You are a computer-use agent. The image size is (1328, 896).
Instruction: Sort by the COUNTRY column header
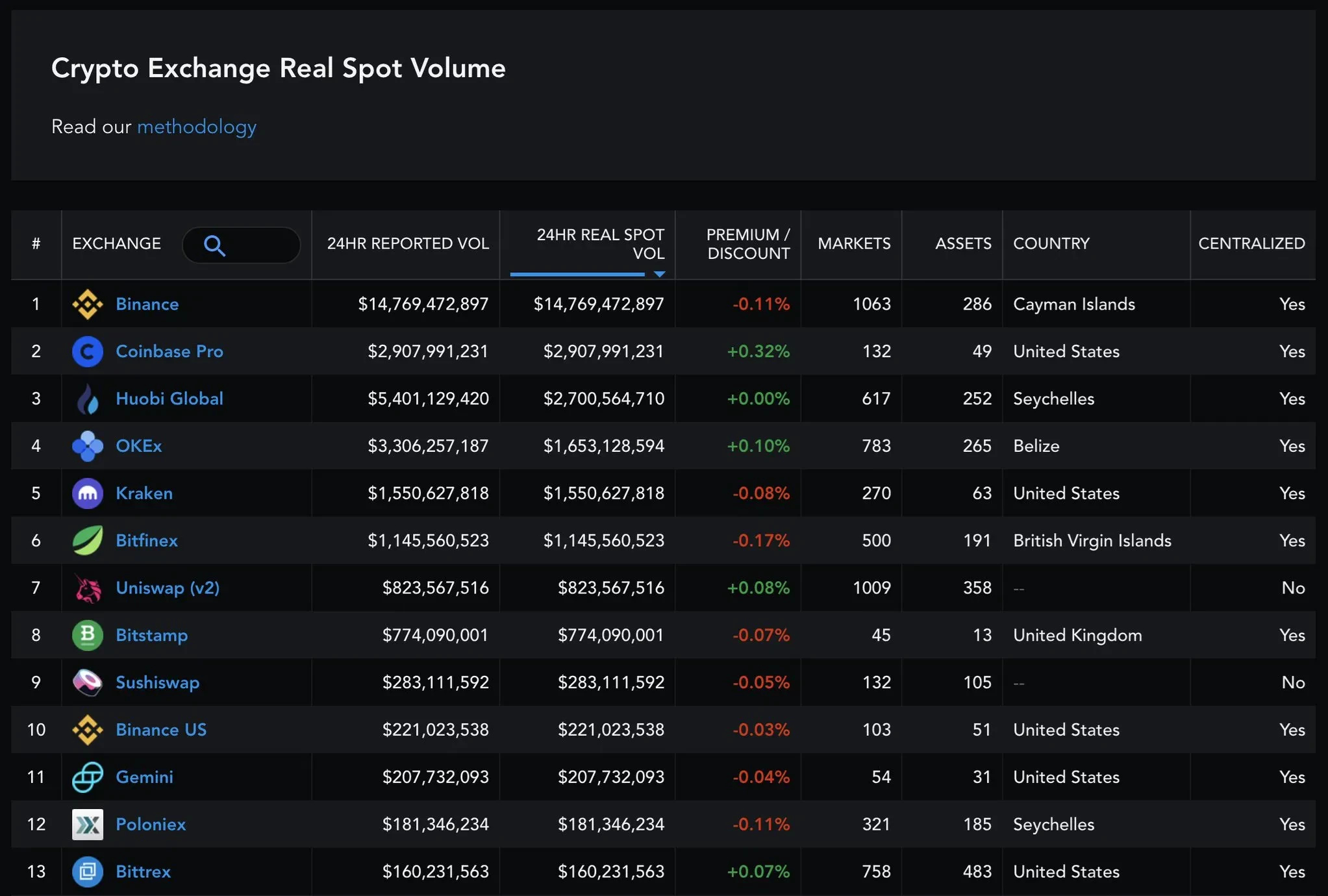(1051, 244)
